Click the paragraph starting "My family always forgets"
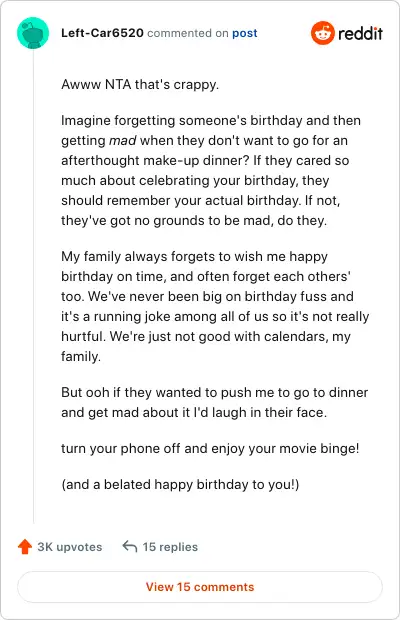 pos(215,306)
